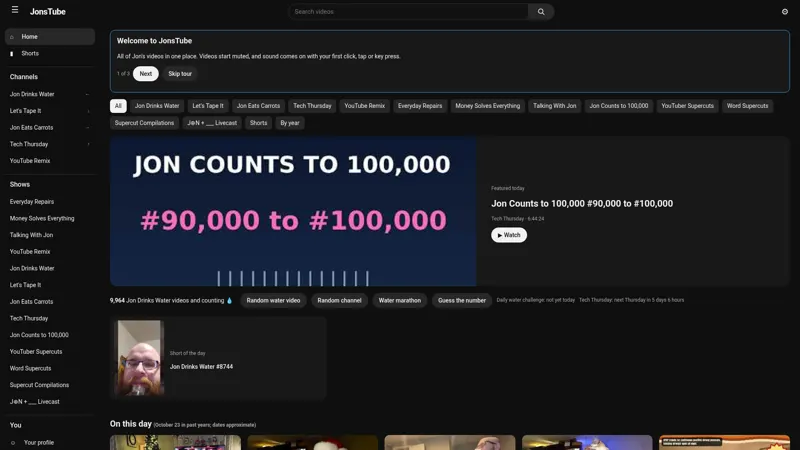Select the Let's Tape It filter chip
800x450 pixels.
[x=208, y=106]
